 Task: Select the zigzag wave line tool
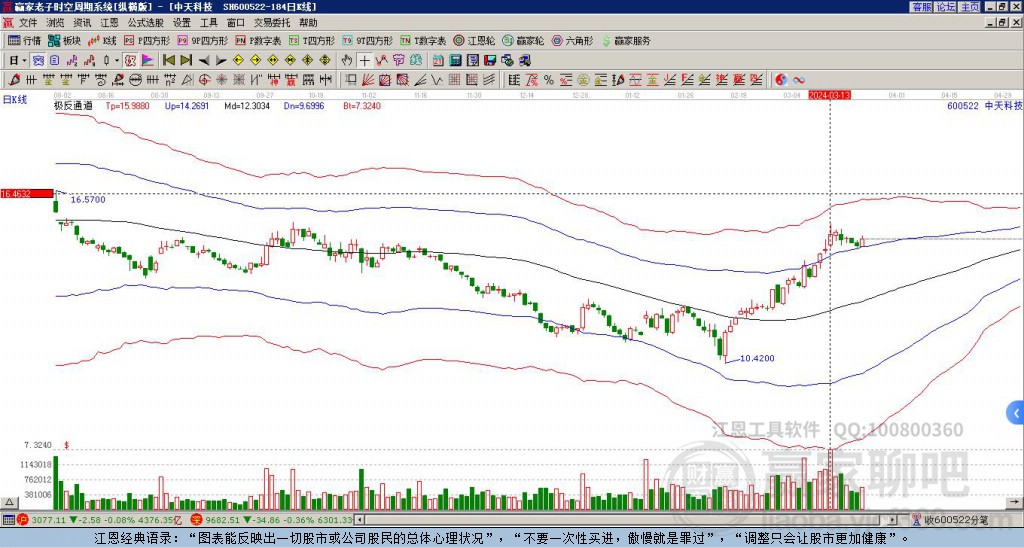(436, 80)
